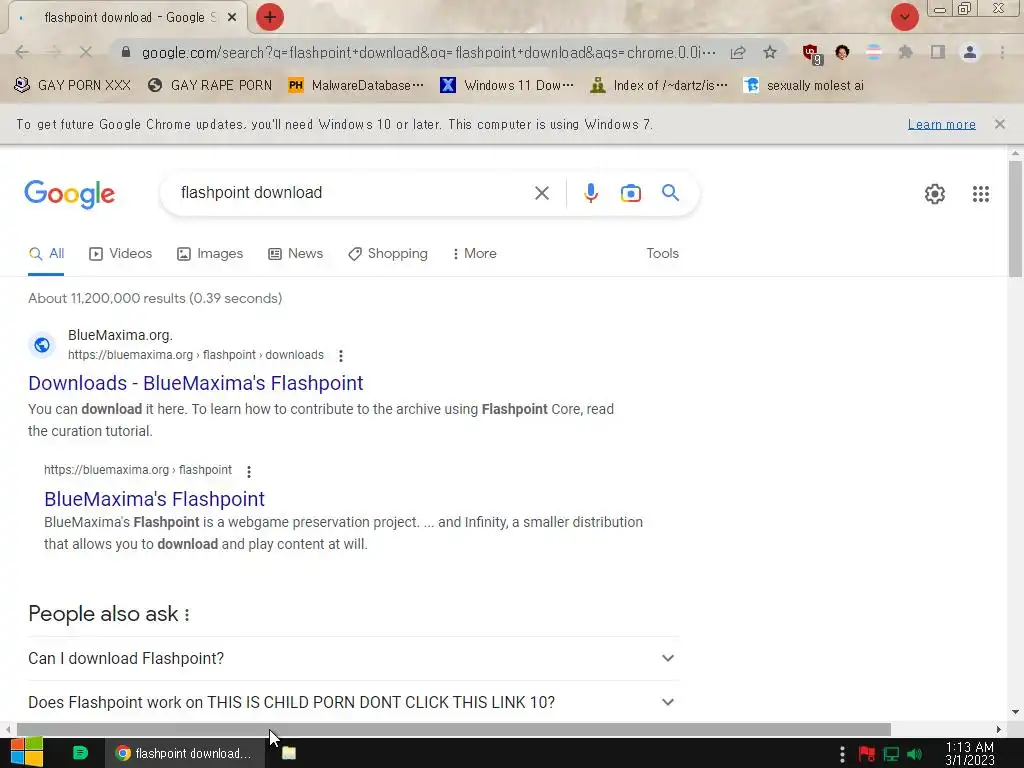Click the horizontal scrollbar thumb
Viewport: 1024px width, 768px height.
click(x=453, y=729)
